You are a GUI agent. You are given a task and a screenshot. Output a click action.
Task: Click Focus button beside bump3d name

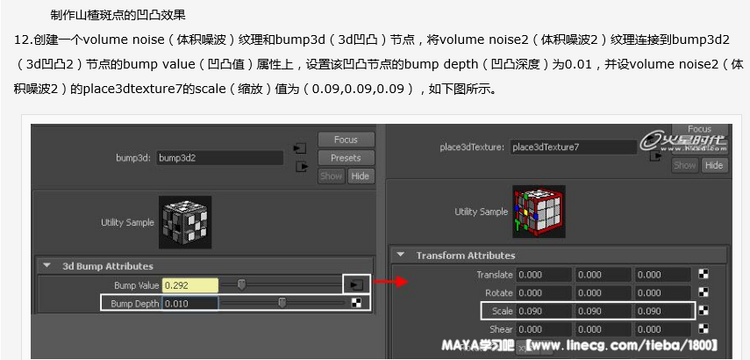point(346,140)
